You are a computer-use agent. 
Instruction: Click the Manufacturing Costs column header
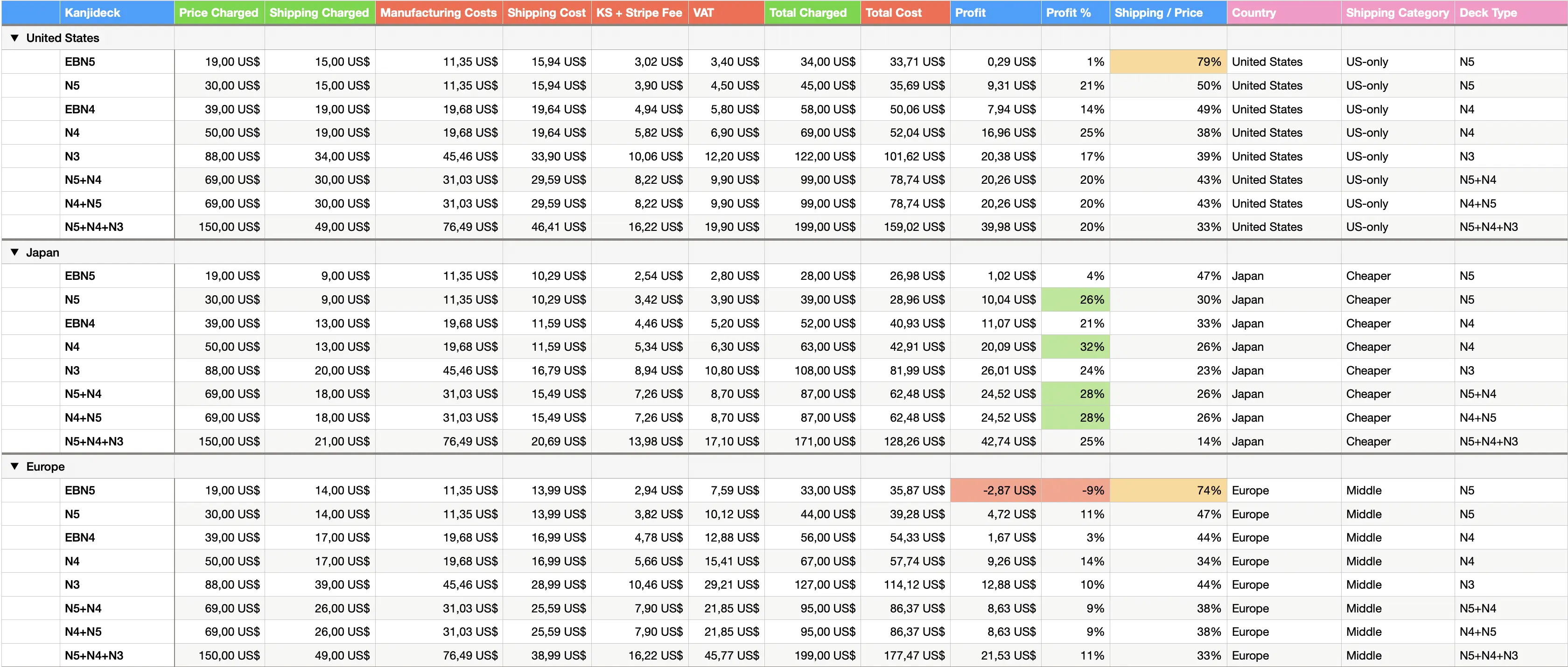[438, 12]
